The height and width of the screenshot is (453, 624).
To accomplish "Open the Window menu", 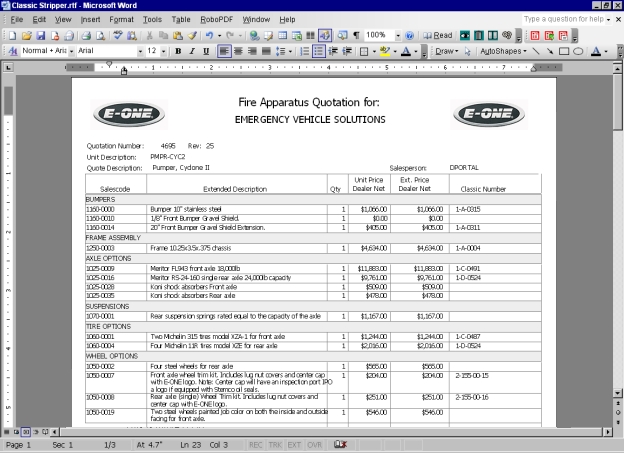I will (x=256, y=20).
